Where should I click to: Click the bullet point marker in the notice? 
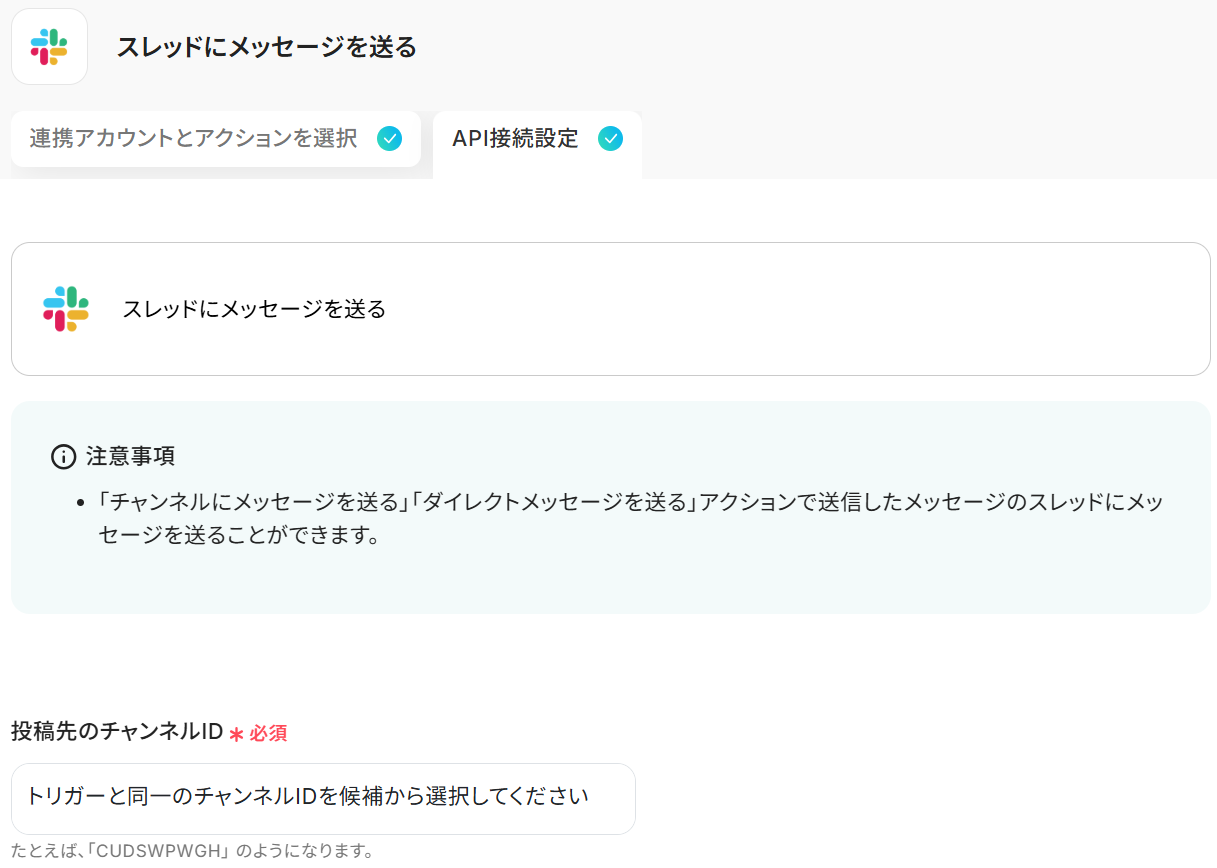coord(80,503)
